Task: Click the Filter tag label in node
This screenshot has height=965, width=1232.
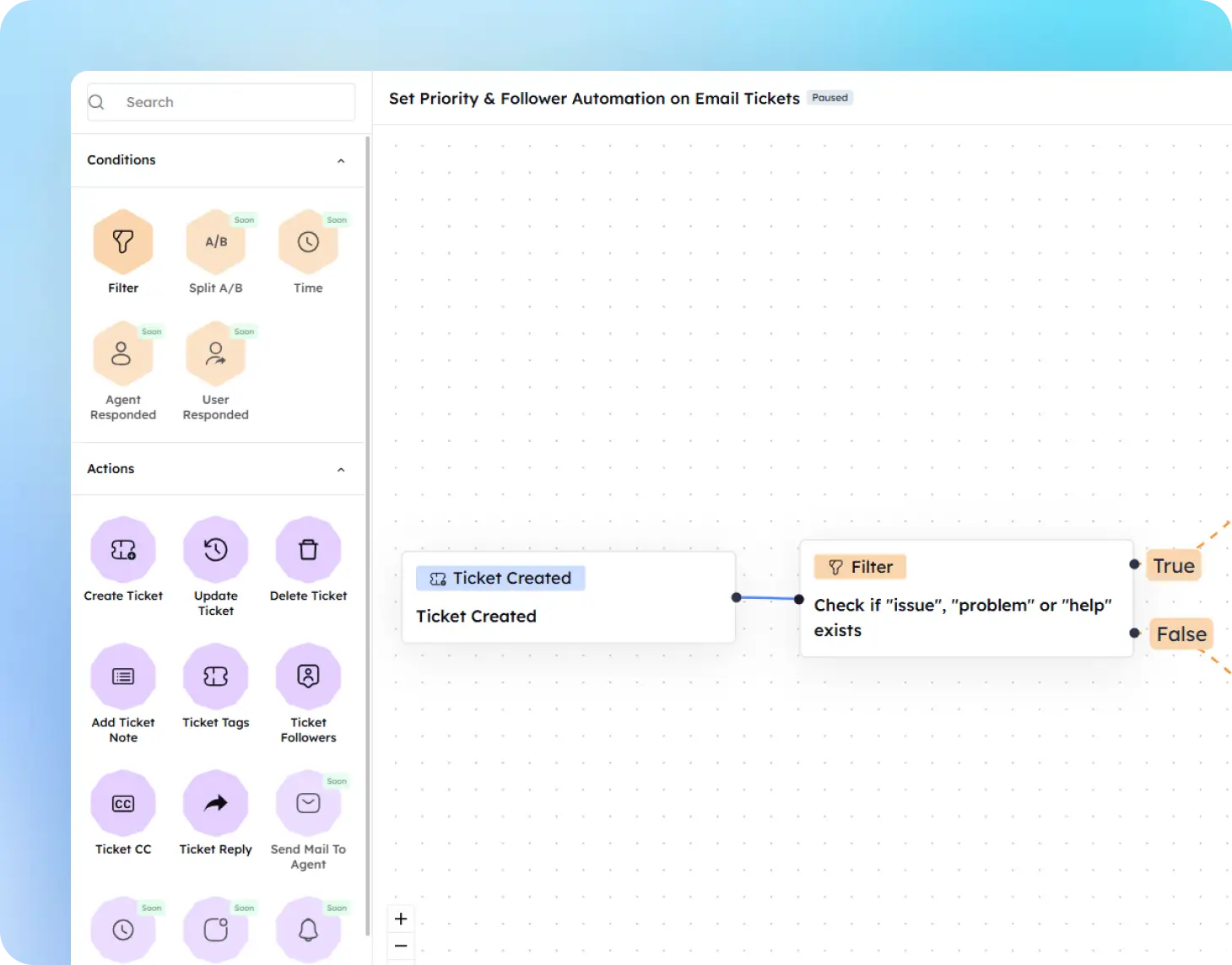Action: coord(860,567)
